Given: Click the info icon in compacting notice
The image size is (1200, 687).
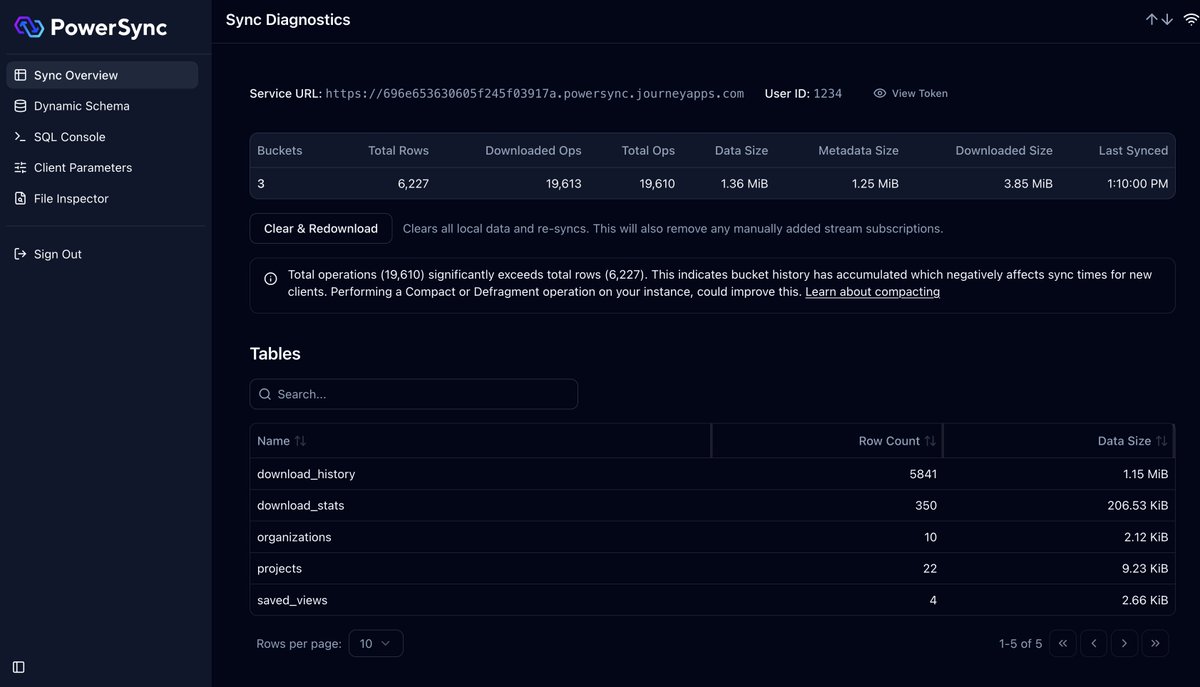Looking at the screenshot, I should [270, 279].
